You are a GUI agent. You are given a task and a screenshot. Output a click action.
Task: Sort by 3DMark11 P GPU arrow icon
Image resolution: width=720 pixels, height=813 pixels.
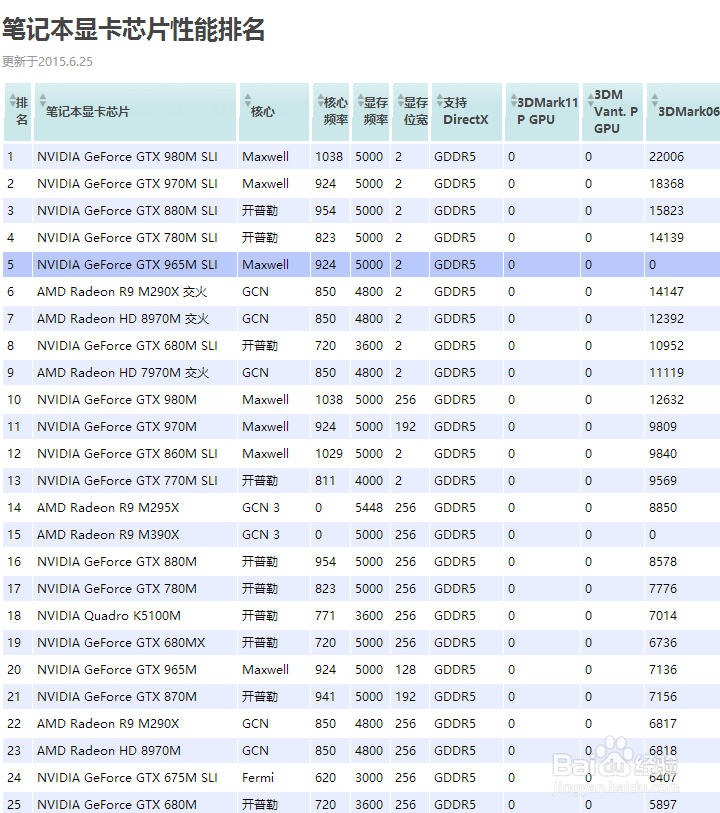point(514,100)
